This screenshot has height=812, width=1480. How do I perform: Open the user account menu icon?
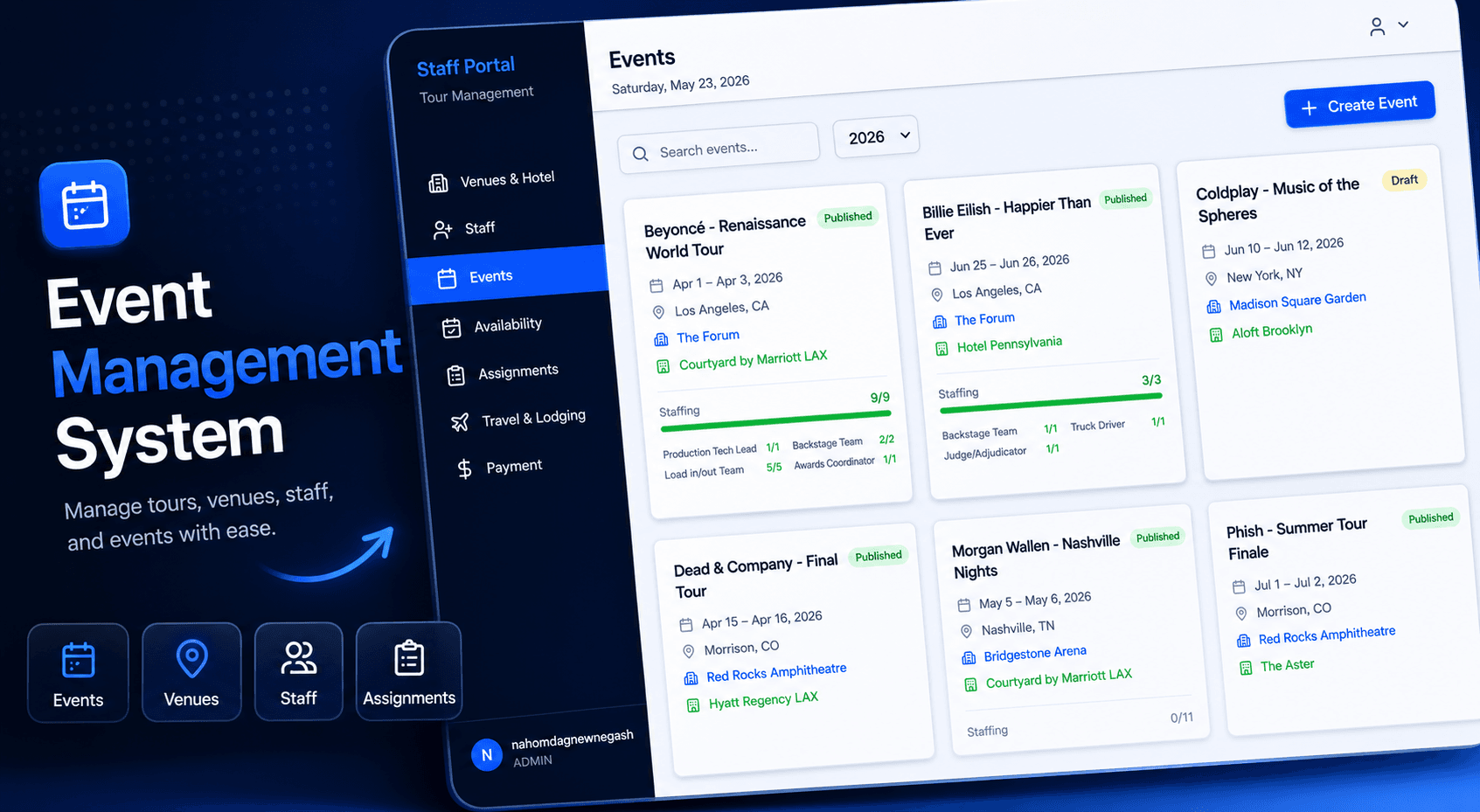point(1377,27)
